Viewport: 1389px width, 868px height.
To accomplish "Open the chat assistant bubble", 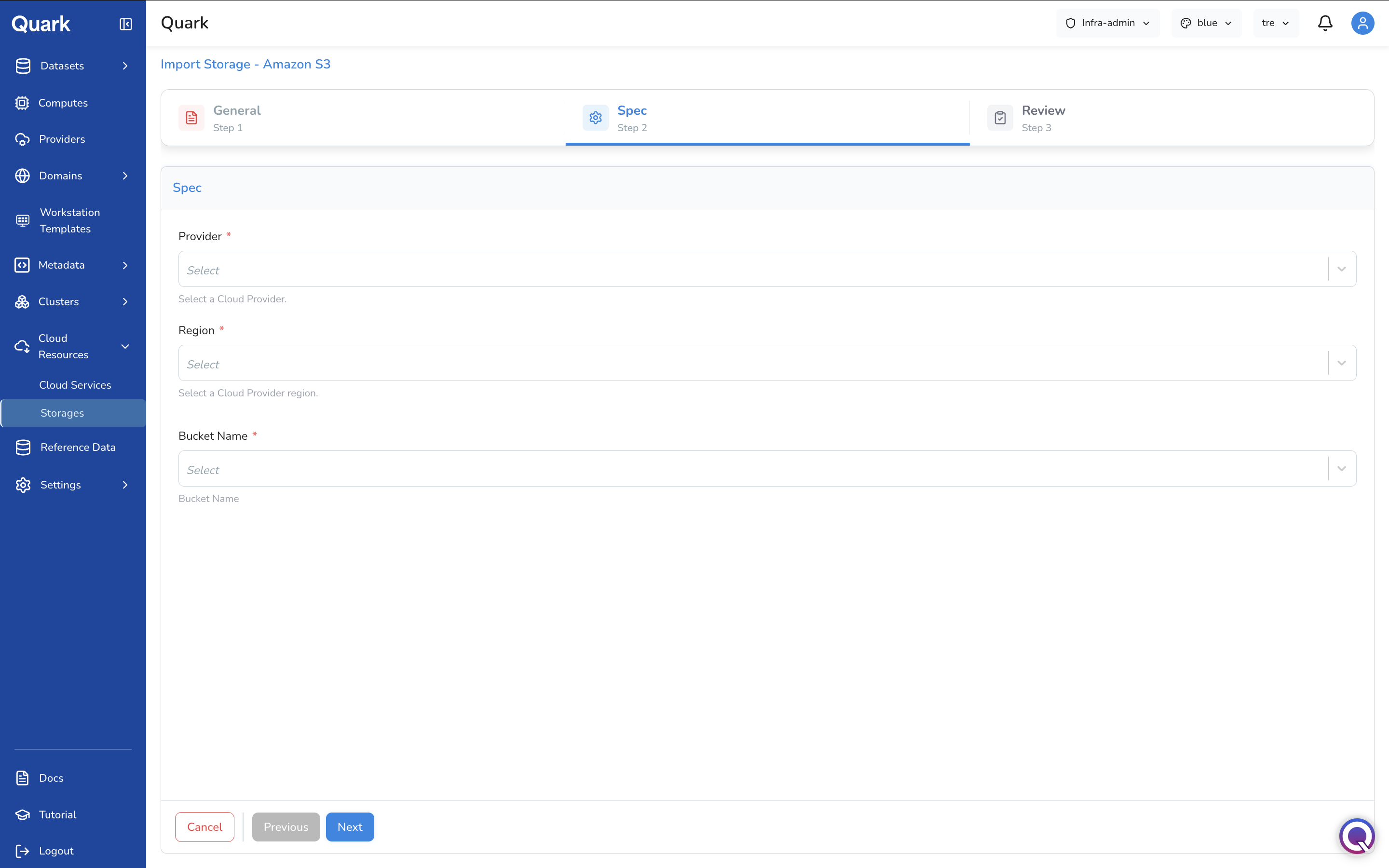I will (x=1357, y=836).
